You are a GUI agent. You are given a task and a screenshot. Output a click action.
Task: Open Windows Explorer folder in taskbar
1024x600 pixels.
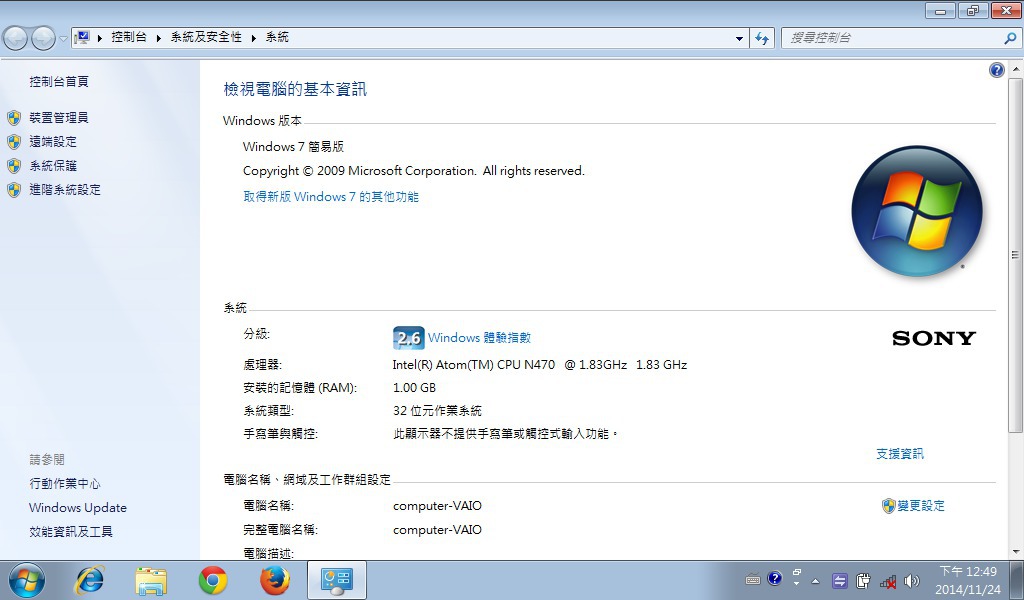coord(151,580)
